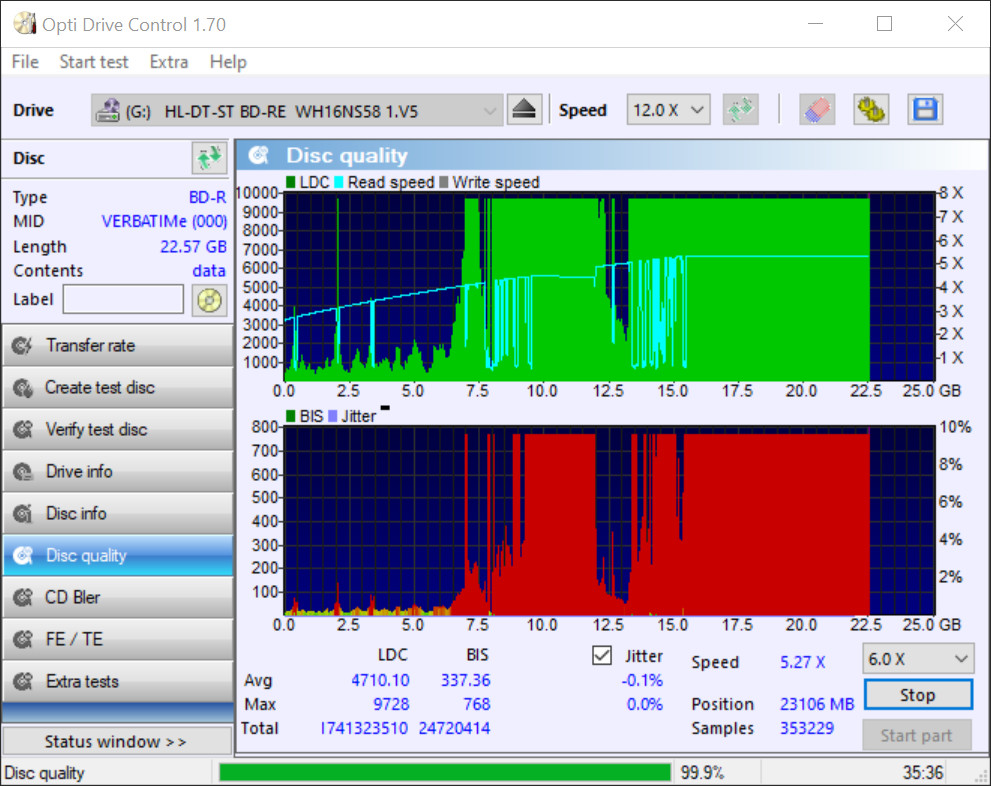This screenshot has height=786, width=991.
Task: Click the eraser disc icon in toolbar
Action: pos(817,110)
